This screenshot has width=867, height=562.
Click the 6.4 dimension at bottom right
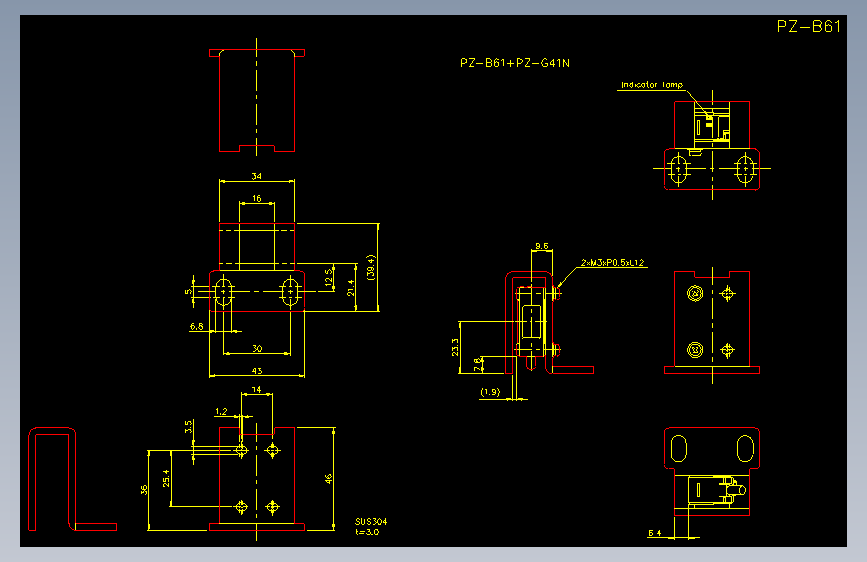pyautogui.click(x=655, y=533)
